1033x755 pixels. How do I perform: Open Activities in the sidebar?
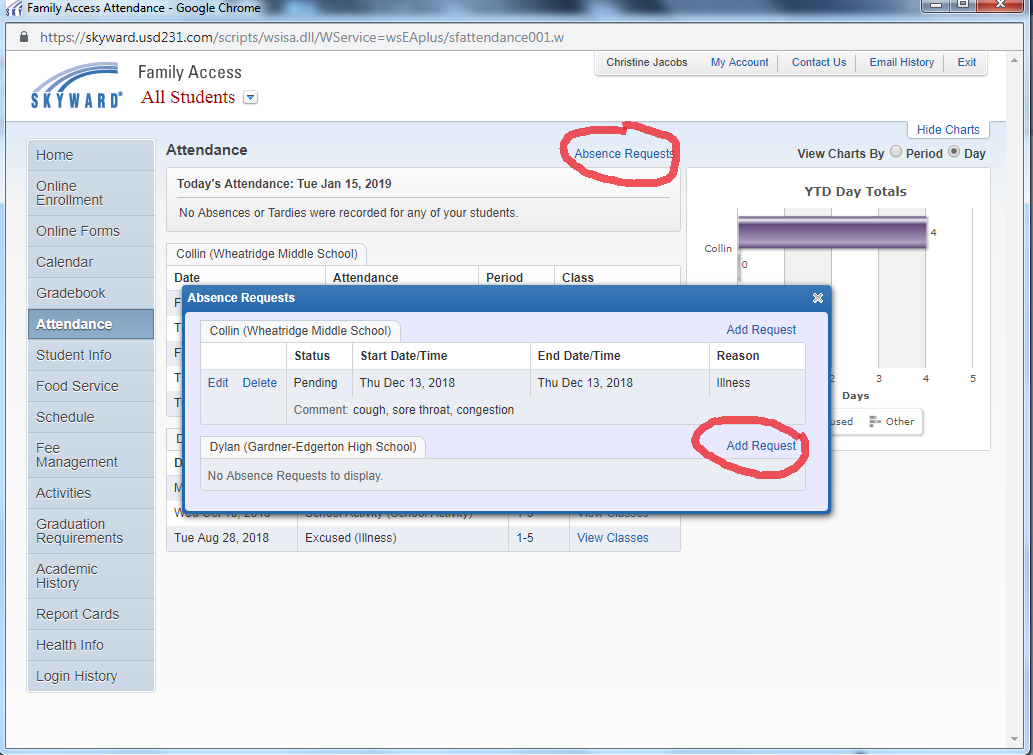coord(91,493)
